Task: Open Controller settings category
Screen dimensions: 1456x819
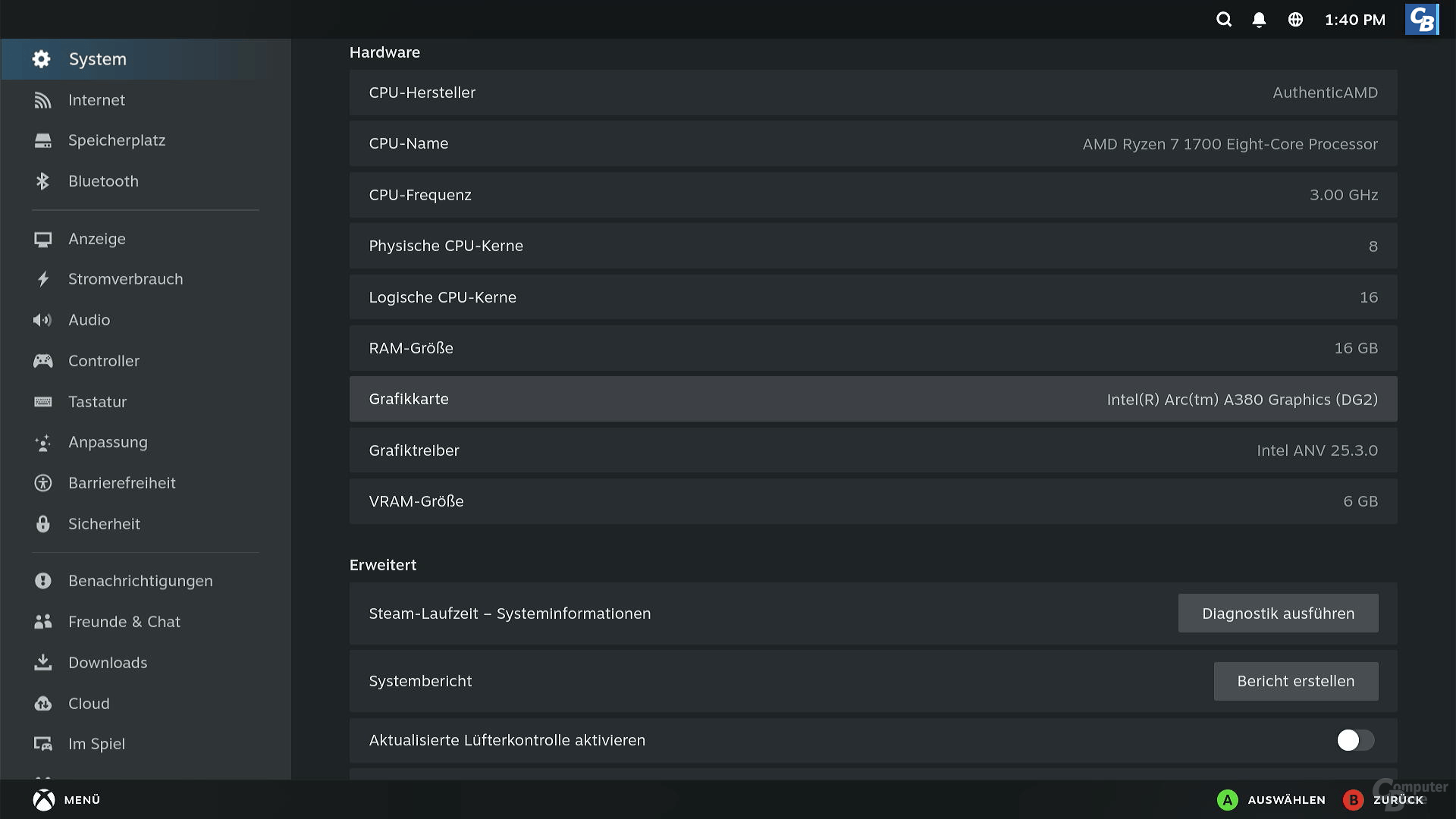Action: (146, 361)
